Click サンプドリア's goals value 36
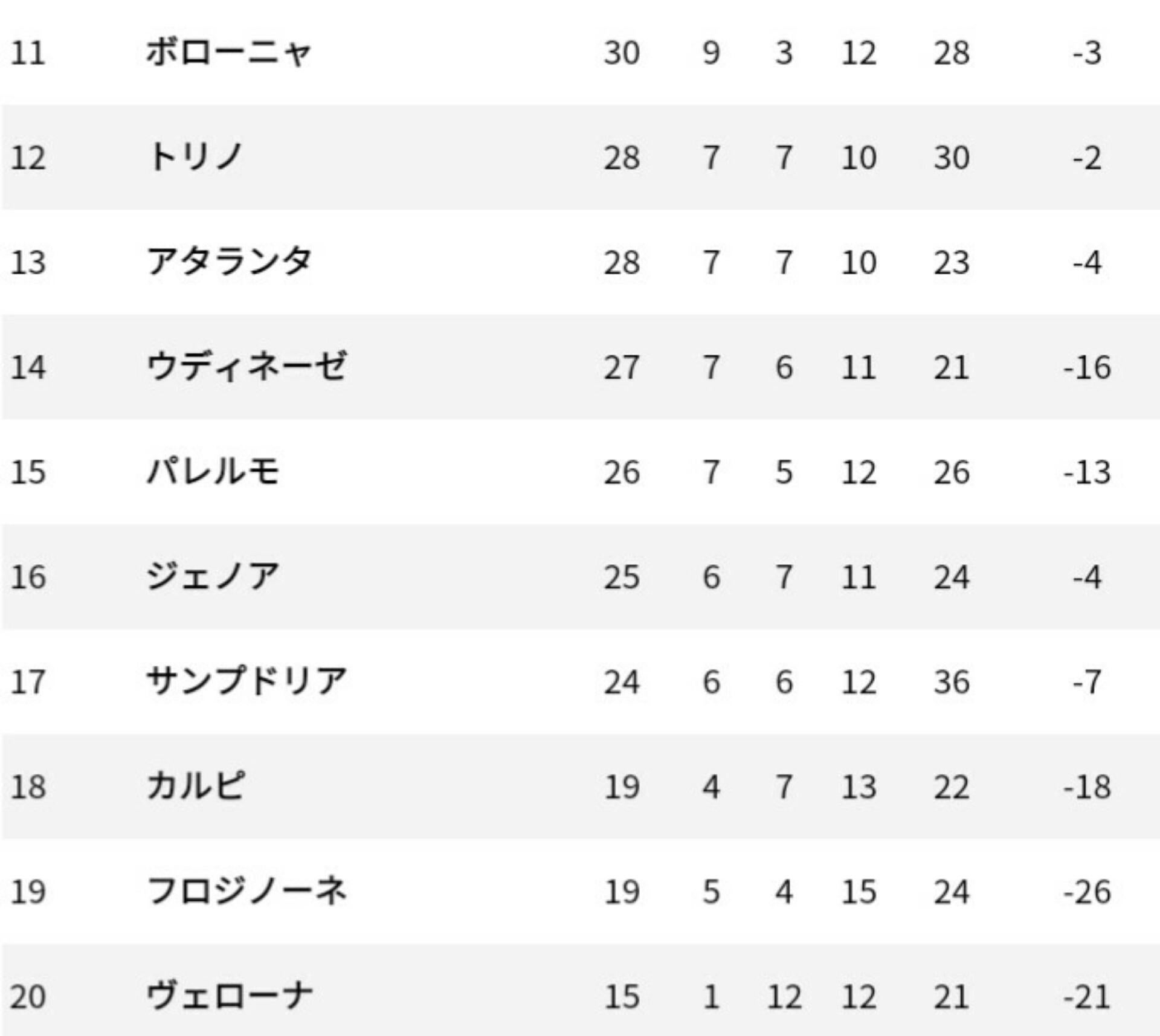Viewport: 1160px width, 1036px height. coord(952,681)
